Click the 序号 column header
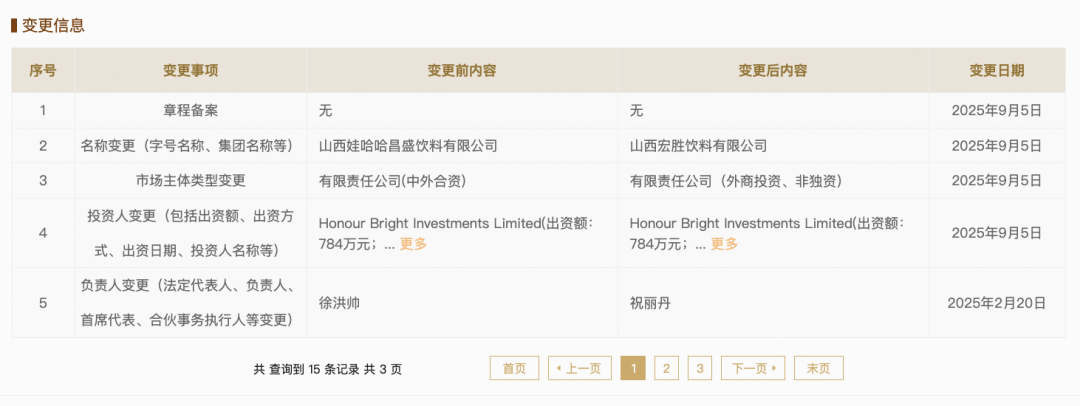Screen dimensions: 1080x406 (x=43, y=70)
